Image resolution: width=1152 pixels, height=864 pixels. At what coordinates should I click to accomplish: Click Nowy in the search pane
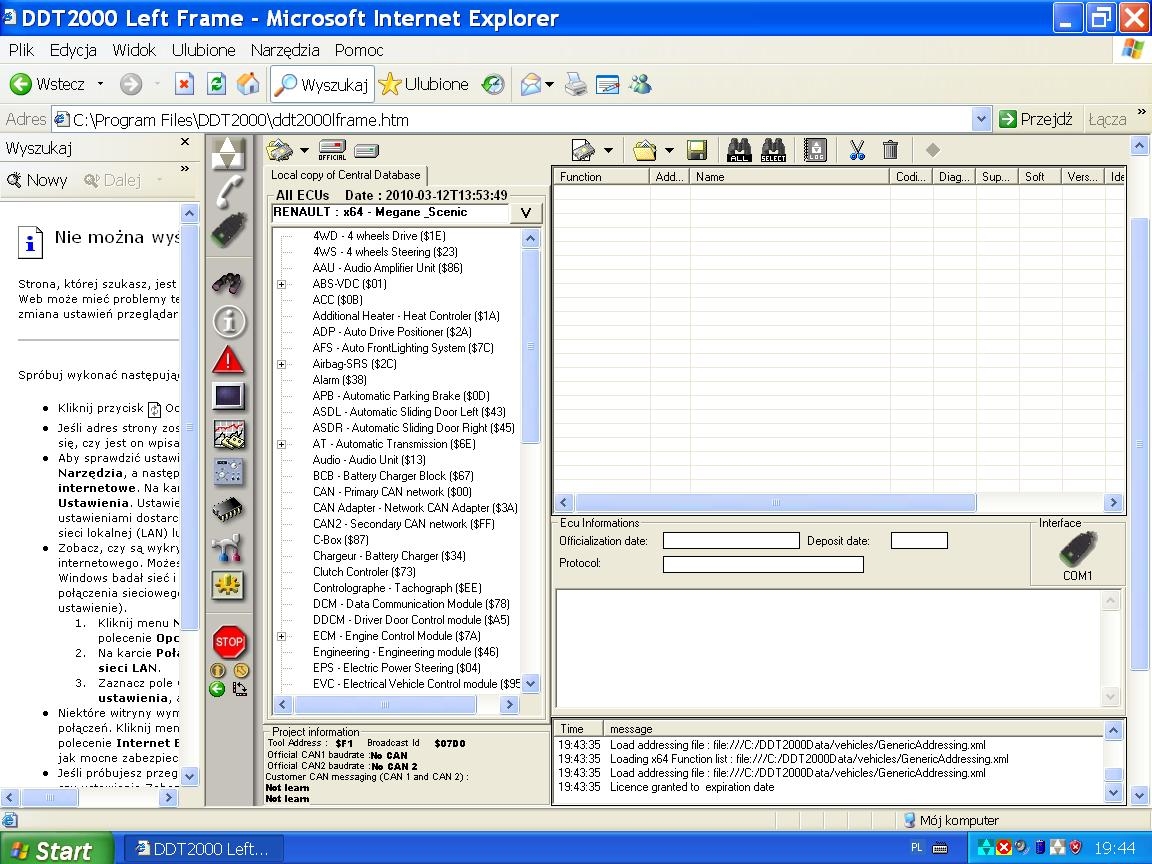tap(37, 180)
